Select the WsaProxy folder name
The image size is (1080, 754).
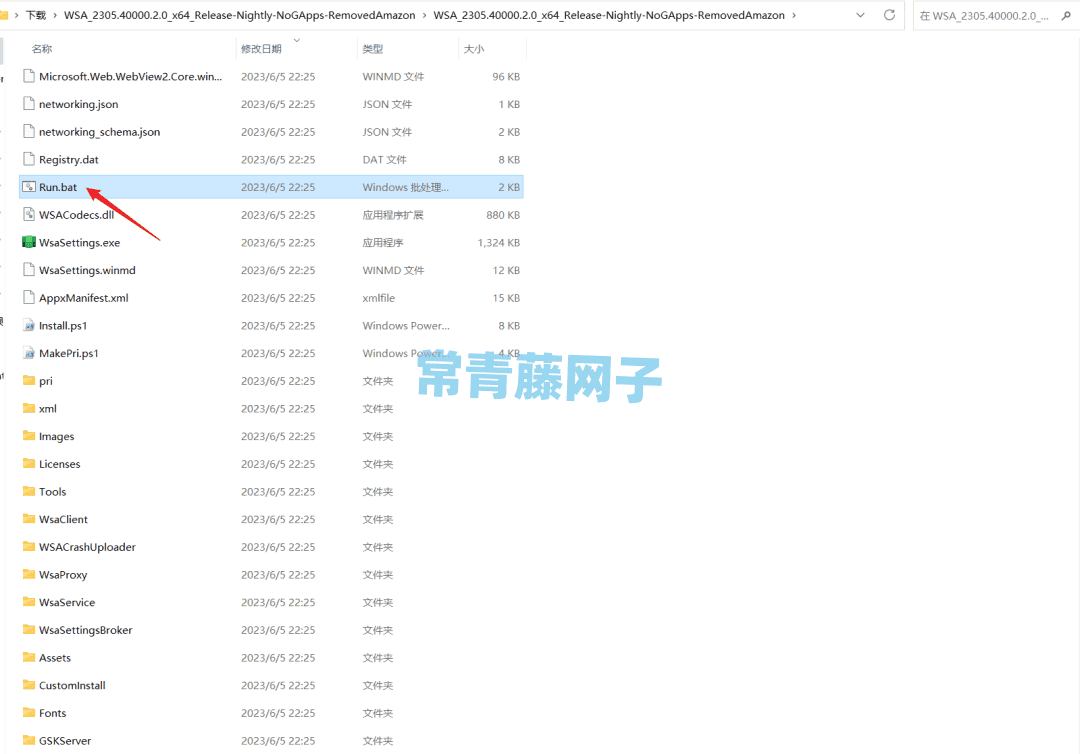pyautogui.click(x=63, y=574)
